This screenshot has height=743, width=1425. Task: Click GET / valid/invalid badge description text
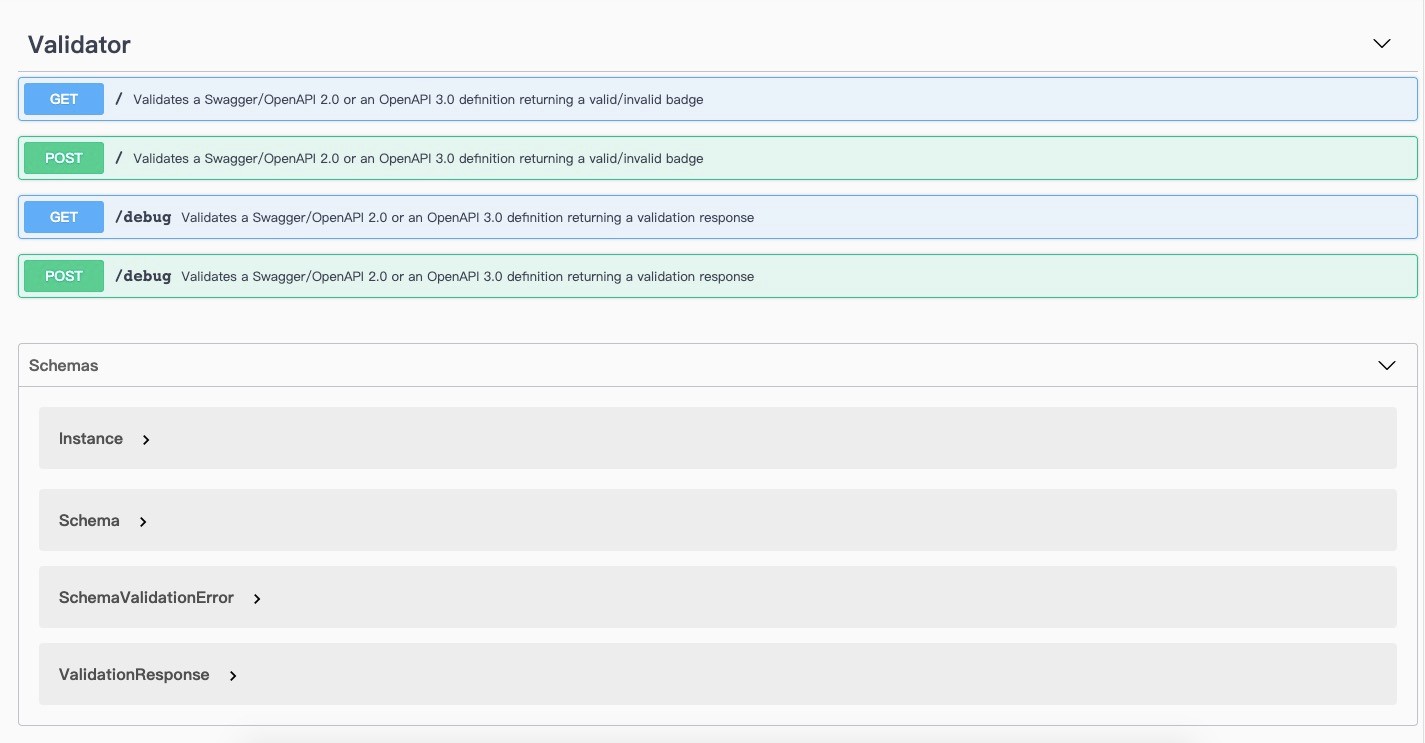coord(418,100)
